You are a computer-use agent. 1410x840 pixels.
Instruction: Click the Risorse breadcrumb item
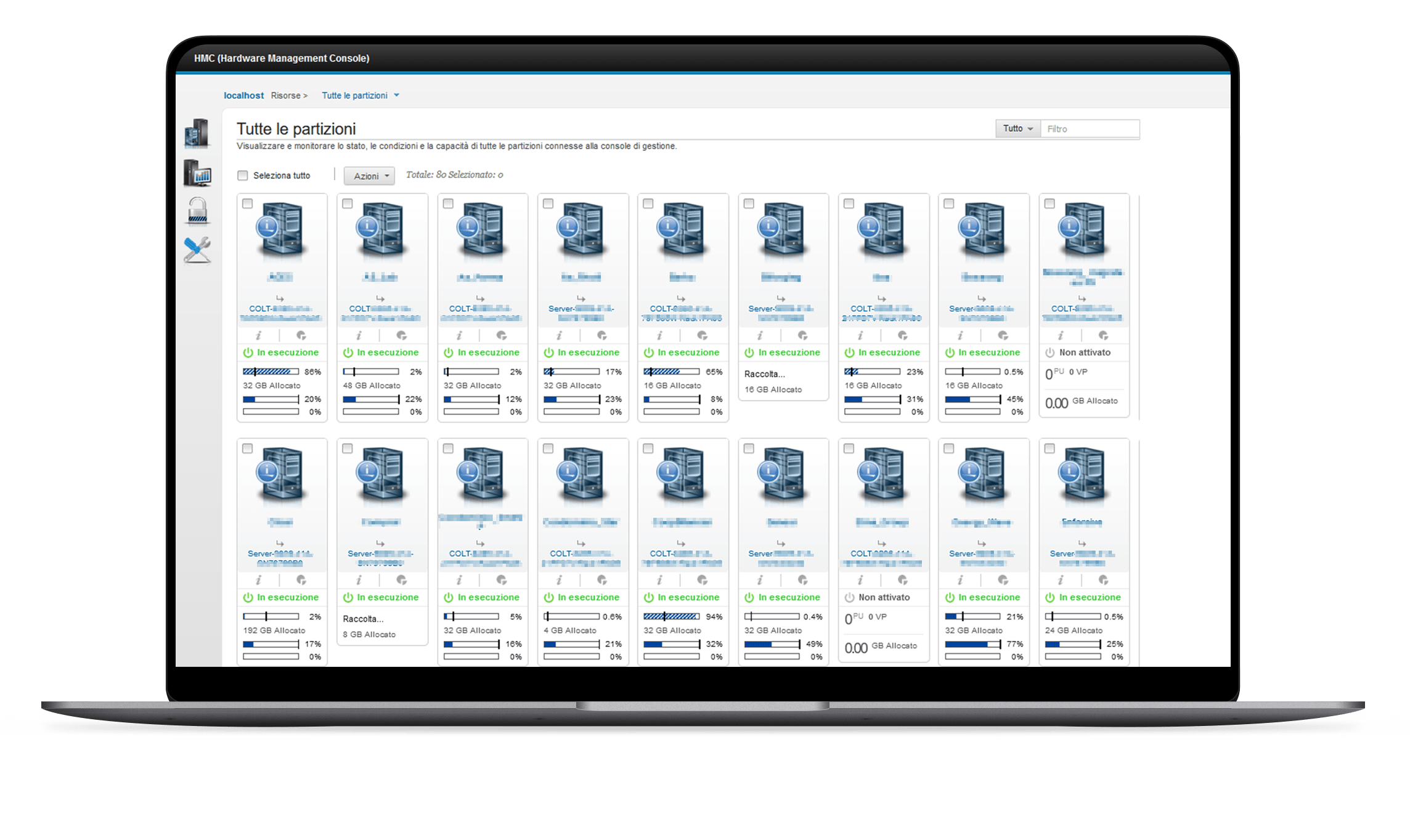(286, 96)
